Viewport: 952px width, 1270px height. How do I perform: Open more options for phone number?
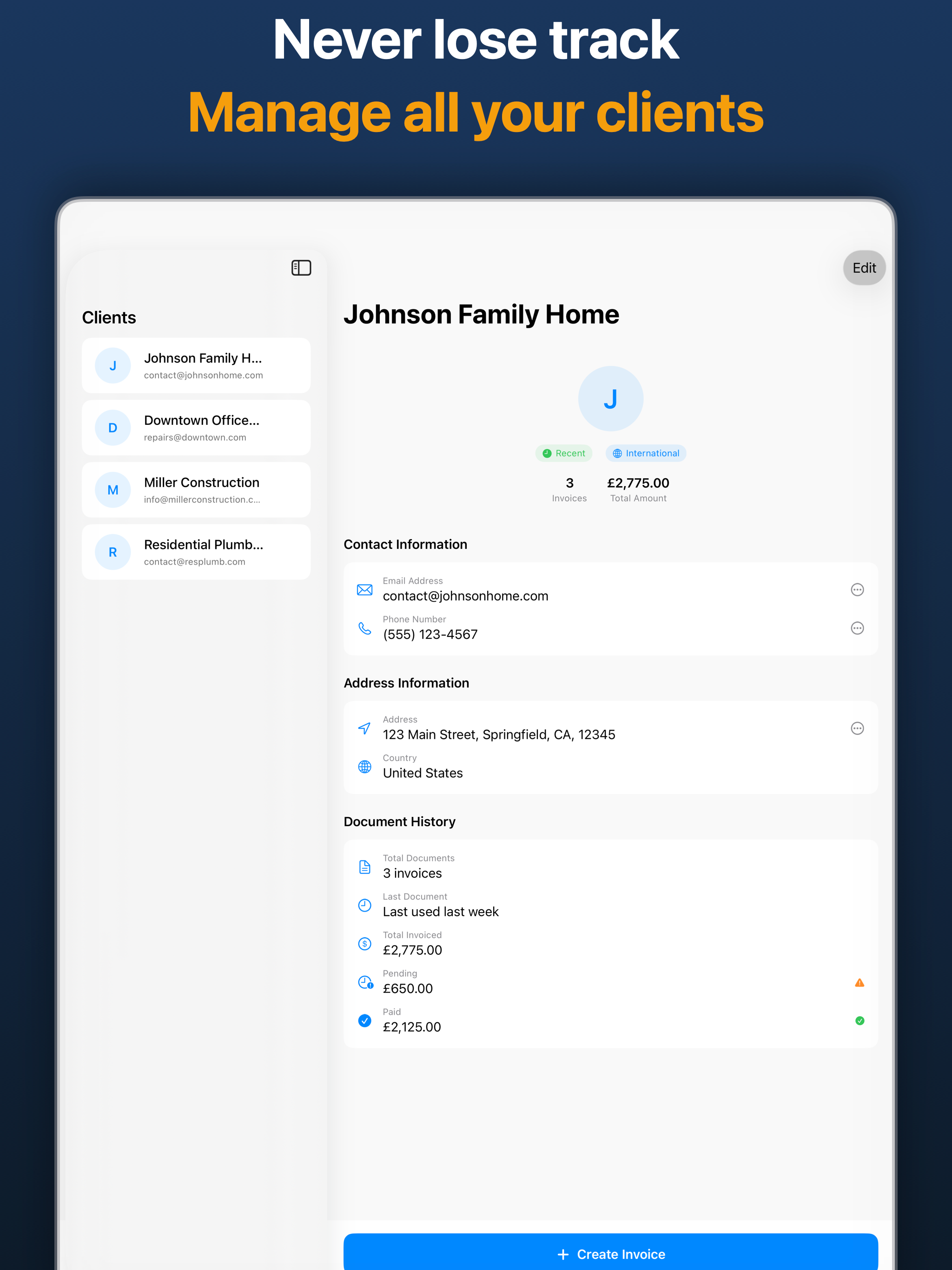pos(857,628)
